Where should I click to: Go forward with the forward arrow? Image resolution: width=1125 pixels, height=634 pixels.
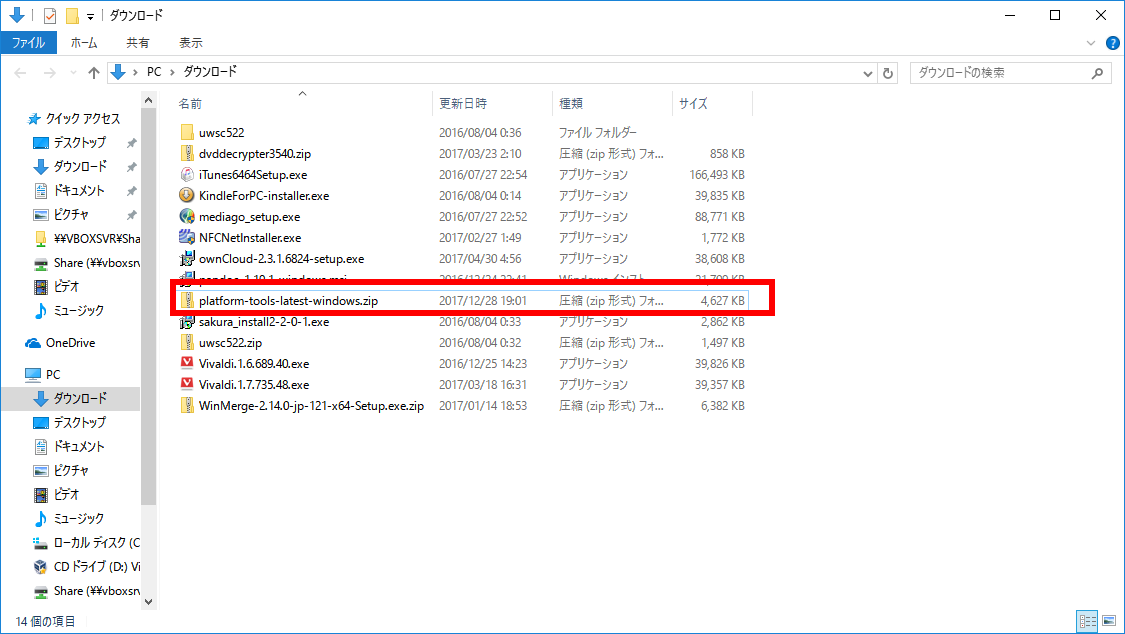pos(50,72)
